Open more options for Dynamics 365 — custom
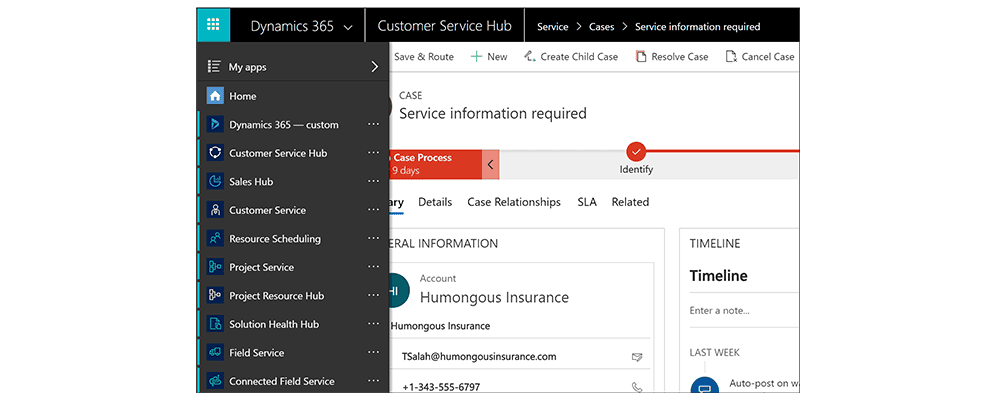 pyautogui.click(x=374, y=124)
